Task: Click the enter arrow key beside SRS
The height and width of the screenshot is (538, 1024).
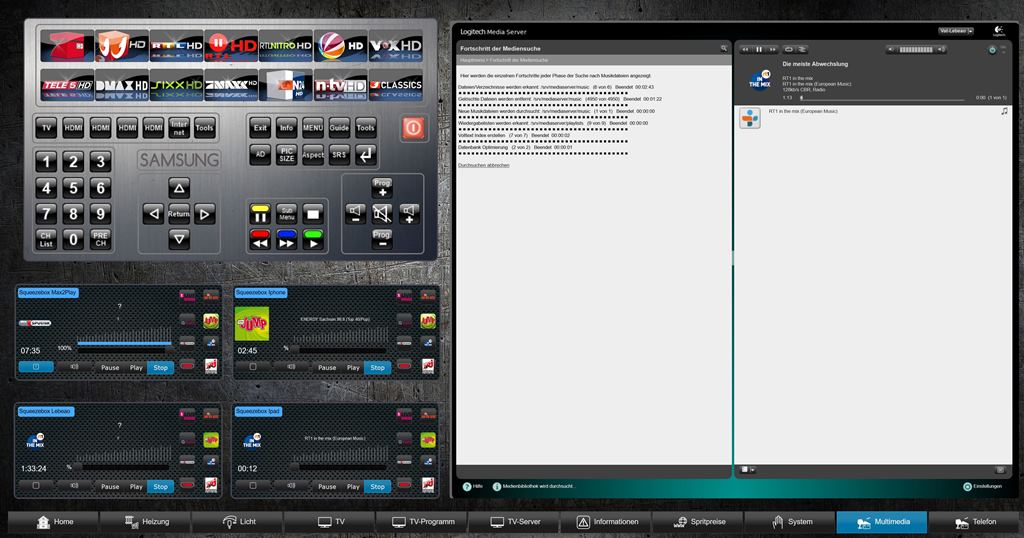Action: (x=366, y=155)
